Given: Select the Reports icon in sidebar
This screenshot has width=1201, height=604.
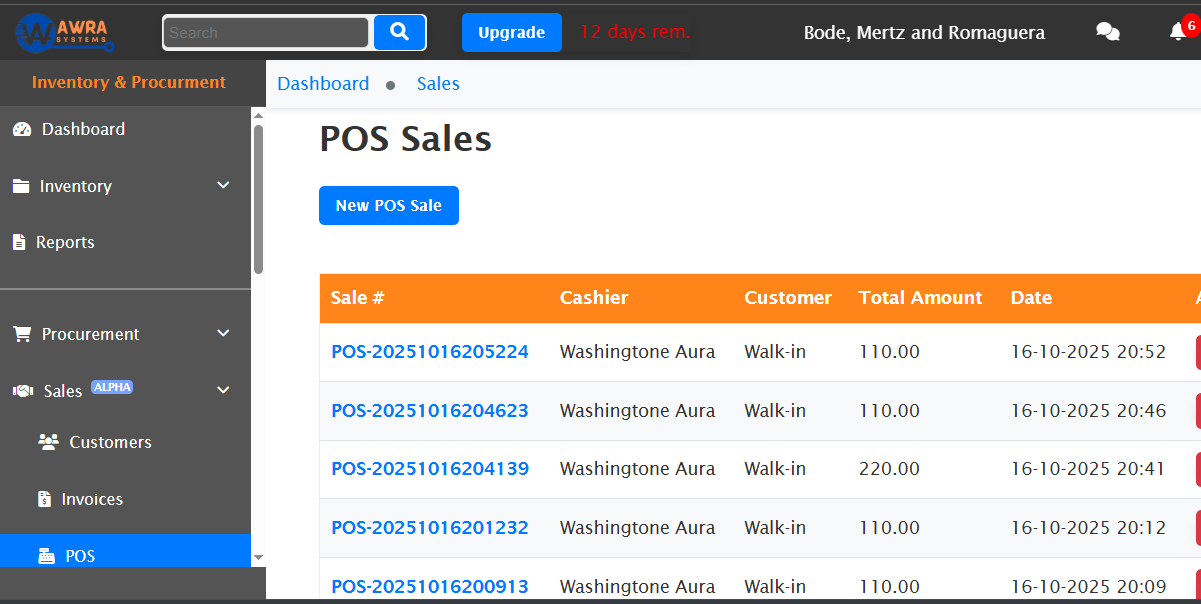Looking at the screenshot, I should click(22, 241).
